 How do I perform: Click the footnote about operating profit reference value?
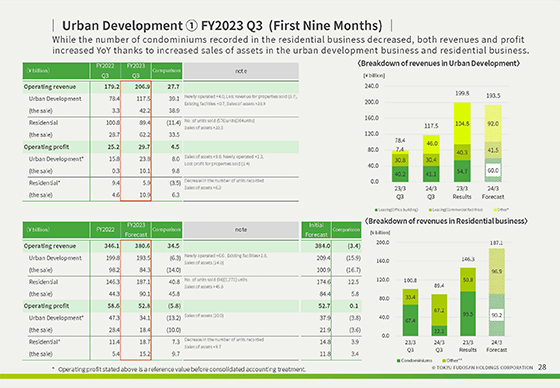pyautogui.click(x=179, y=369)
